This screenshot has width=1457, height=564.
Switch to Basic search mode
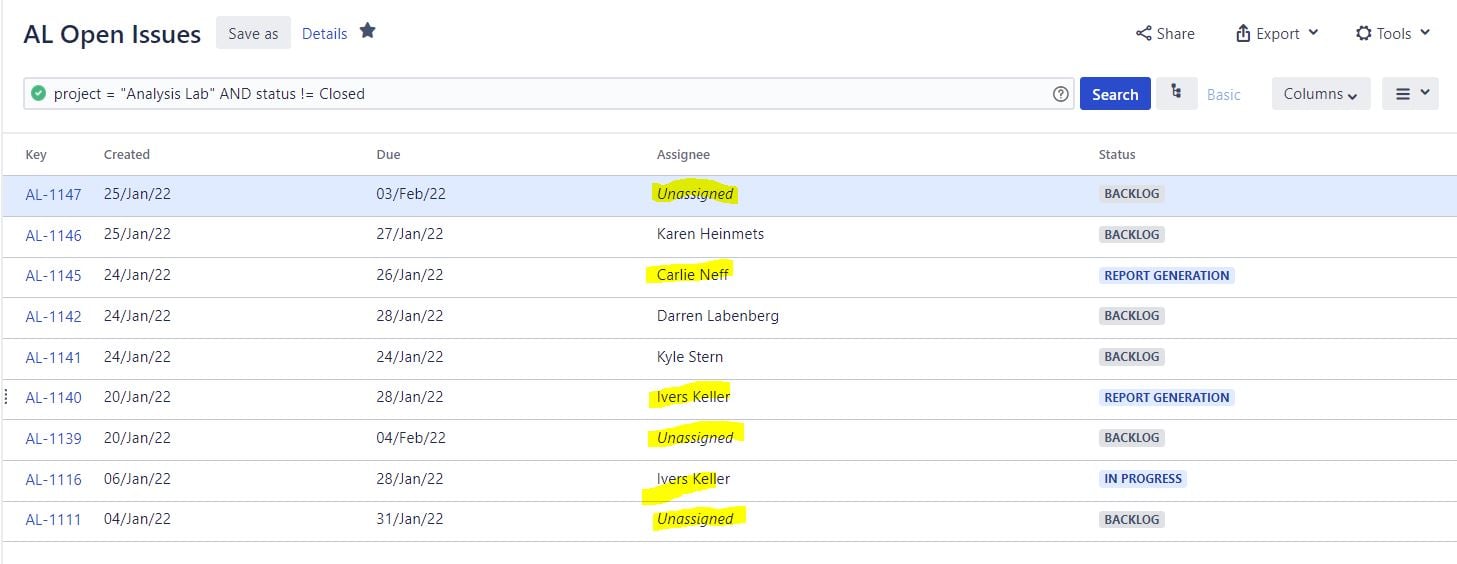coord(1223,94)
